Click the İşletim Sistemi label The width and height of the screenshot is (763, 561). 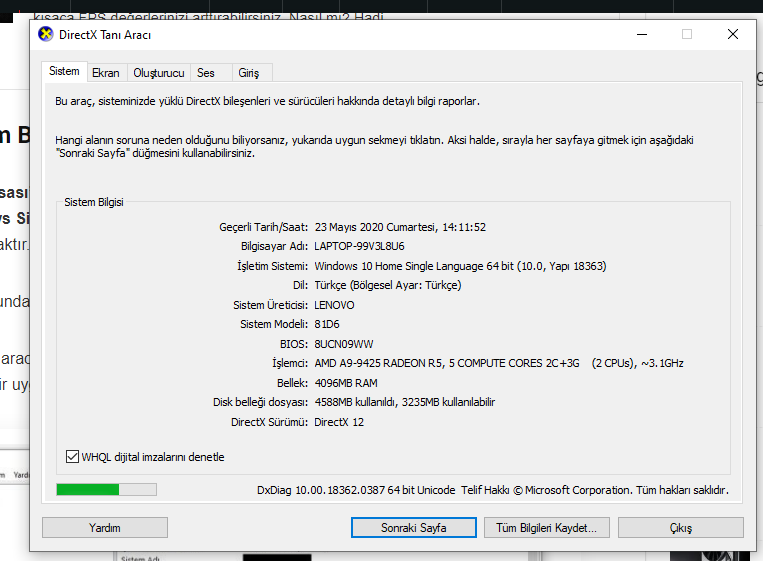point(272,266)
